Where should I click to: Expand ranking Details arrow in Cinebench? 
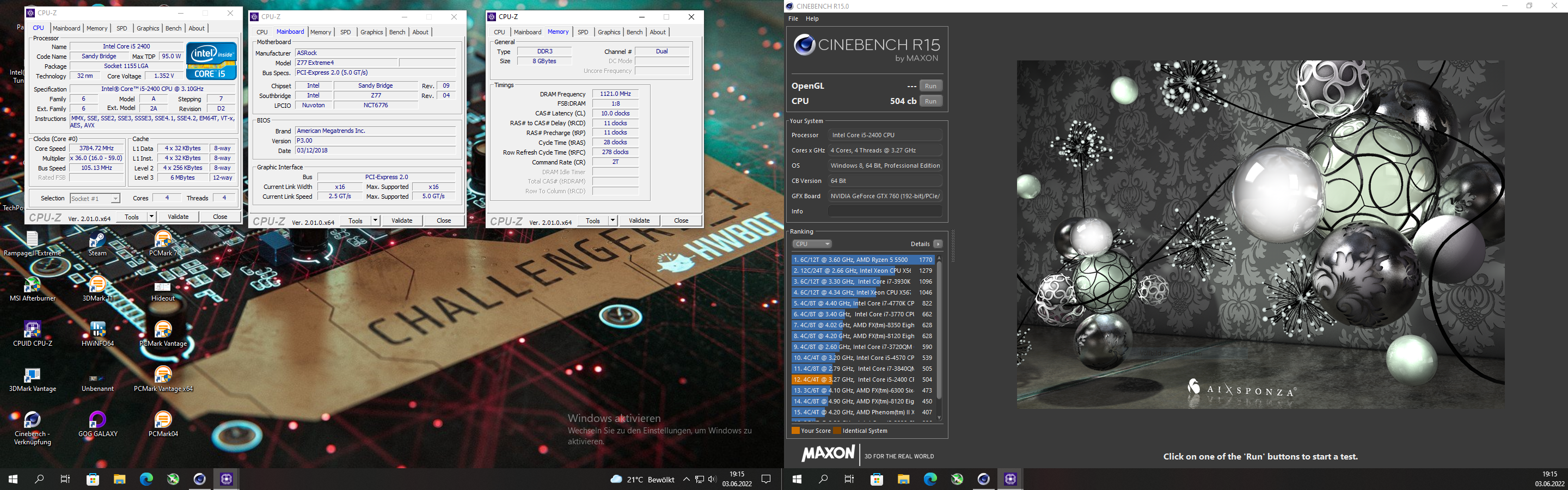point(938,244)
